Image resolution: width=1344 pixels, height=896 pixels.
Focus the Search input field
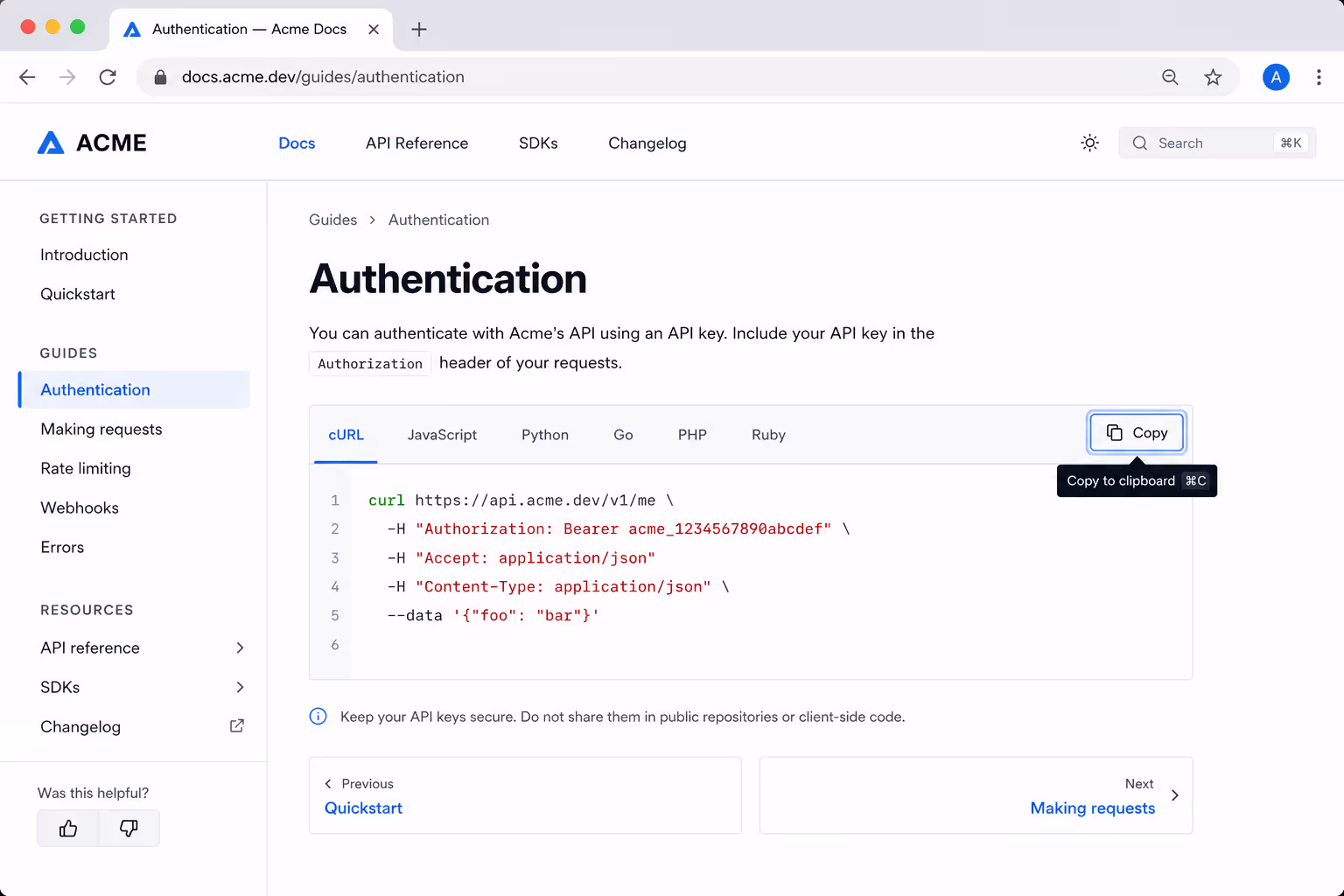pos(1217,143)
